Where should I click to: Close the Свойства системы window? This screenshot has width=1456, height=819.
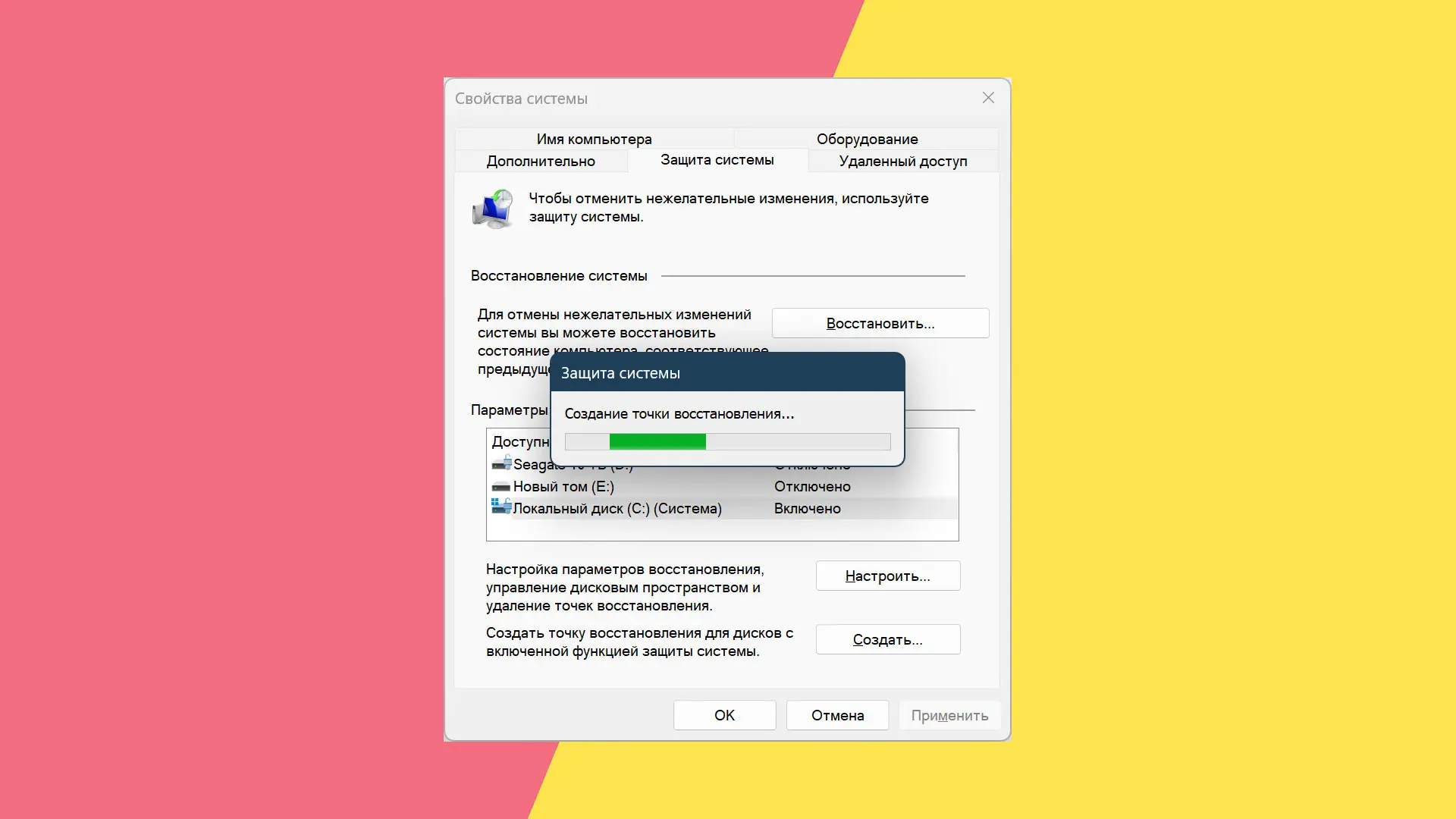[988, 98]
